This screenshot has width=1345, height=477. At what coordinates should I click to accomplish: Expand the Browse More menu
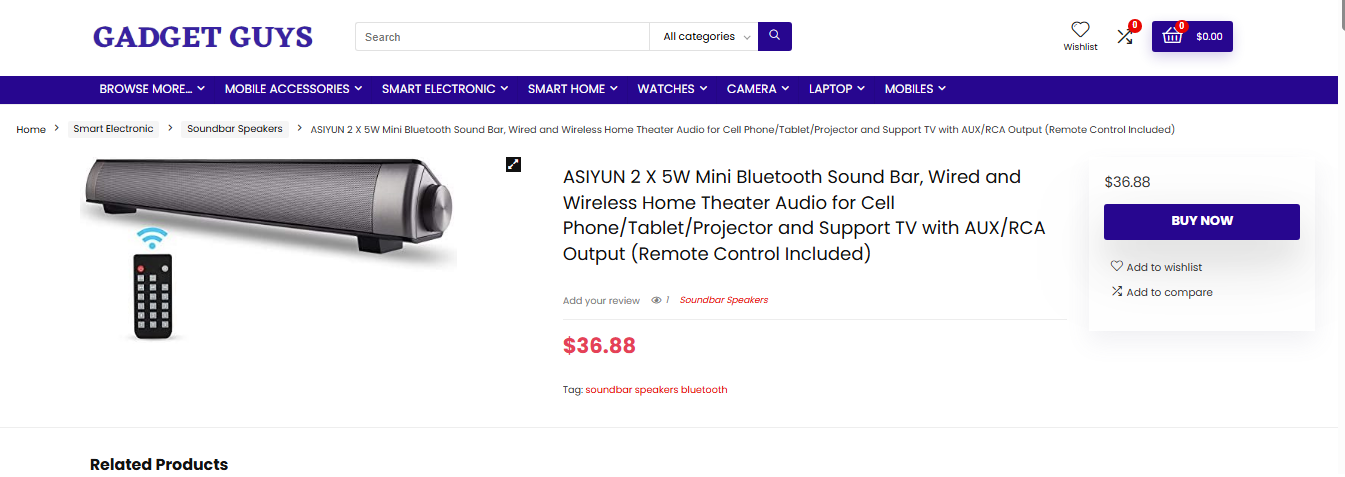point(152,89)
